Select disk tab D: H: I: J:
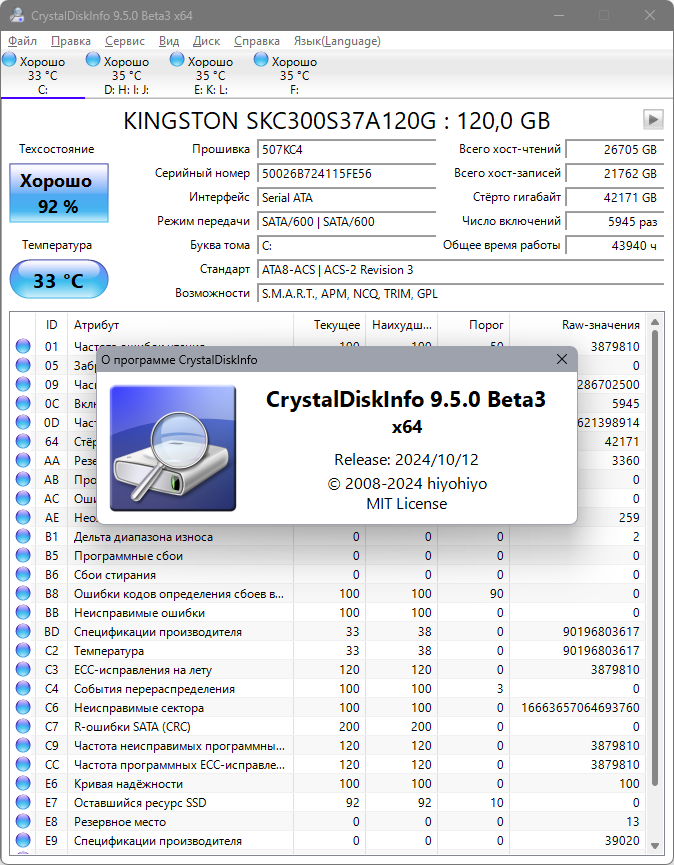Viewport: 674px width, 865px height. coord(126,74)
